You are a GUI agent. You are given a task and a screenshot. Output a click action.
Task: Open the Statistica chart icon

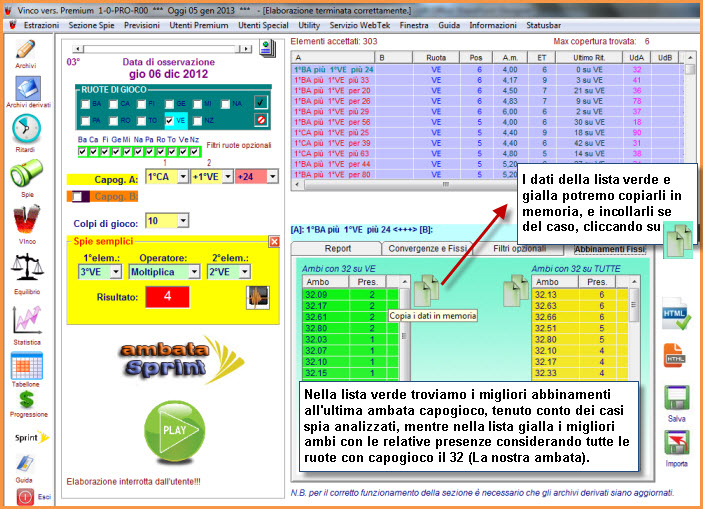[x=27, y=319]
